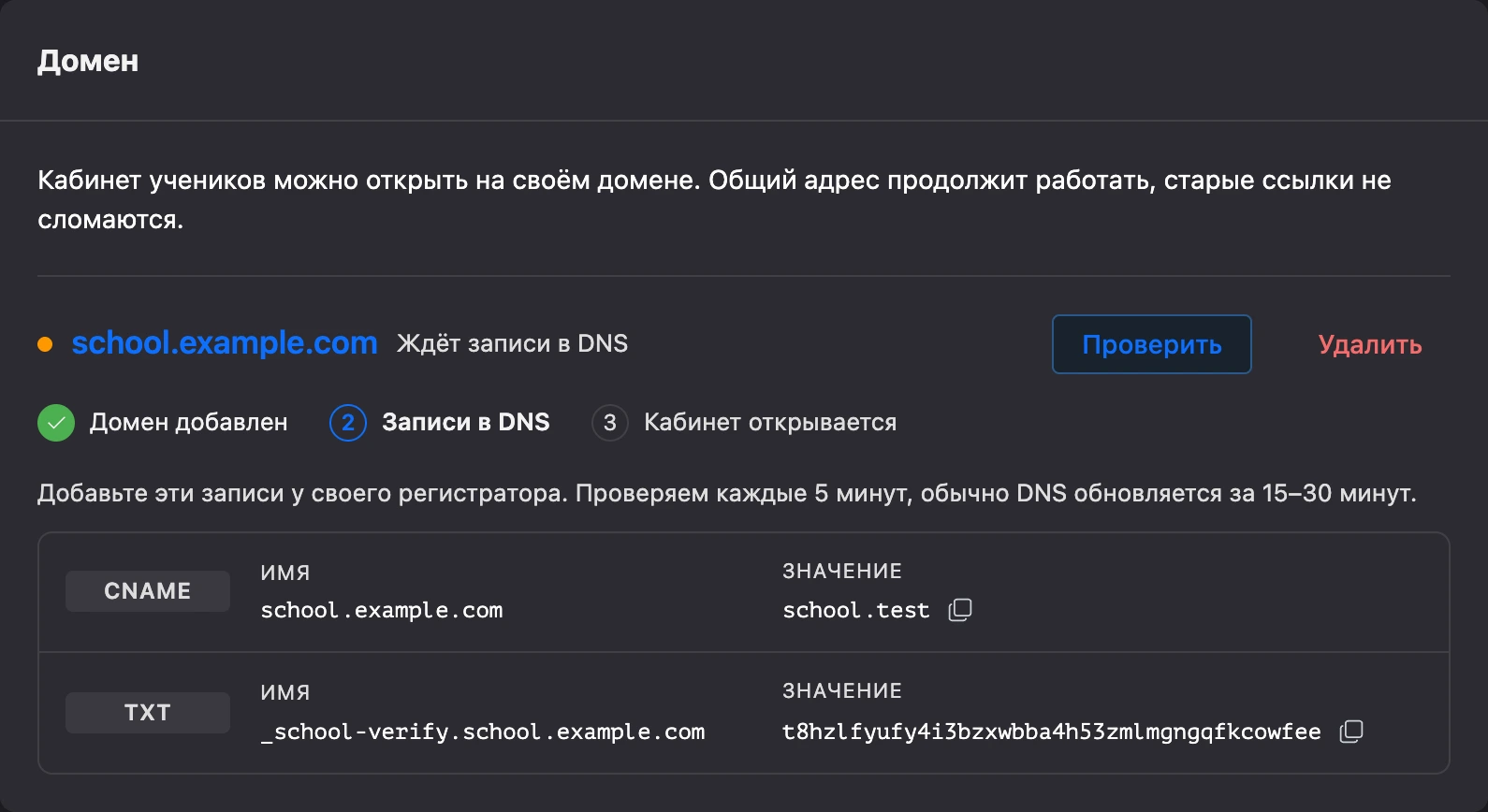Click the CNAME record type badge
Image resolution: width=1488 pixels, height=812 pixels.
[148, 591]
